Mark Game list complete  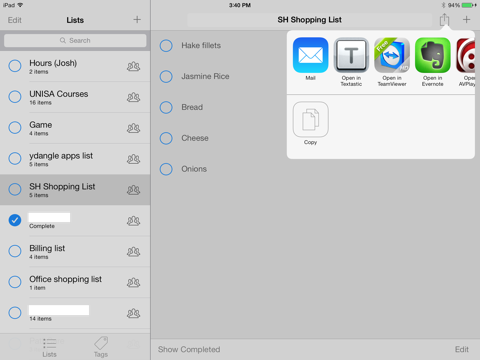15,128
